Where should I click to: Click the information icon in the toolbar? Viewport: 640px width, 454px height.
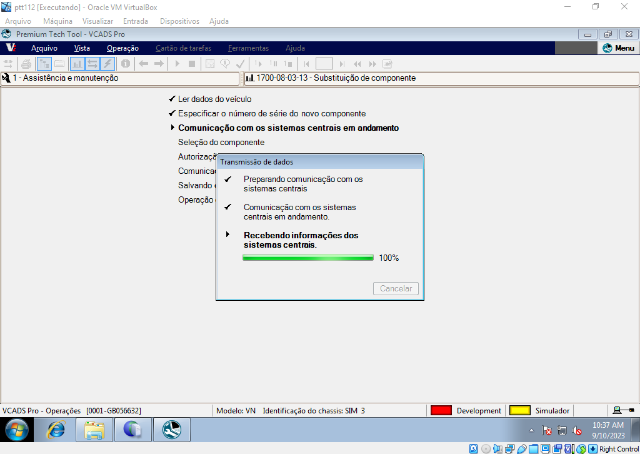coord(126,64)
